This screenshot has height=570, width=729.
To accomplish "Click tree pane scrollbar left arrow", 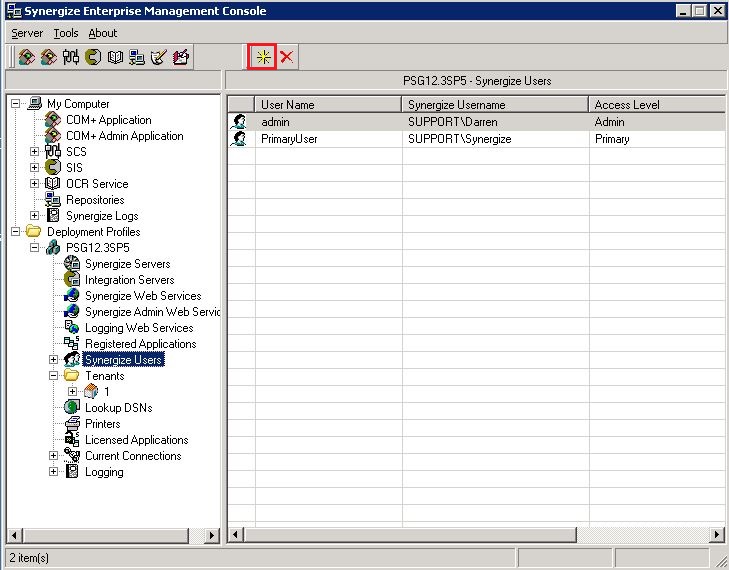I will 14,535.
